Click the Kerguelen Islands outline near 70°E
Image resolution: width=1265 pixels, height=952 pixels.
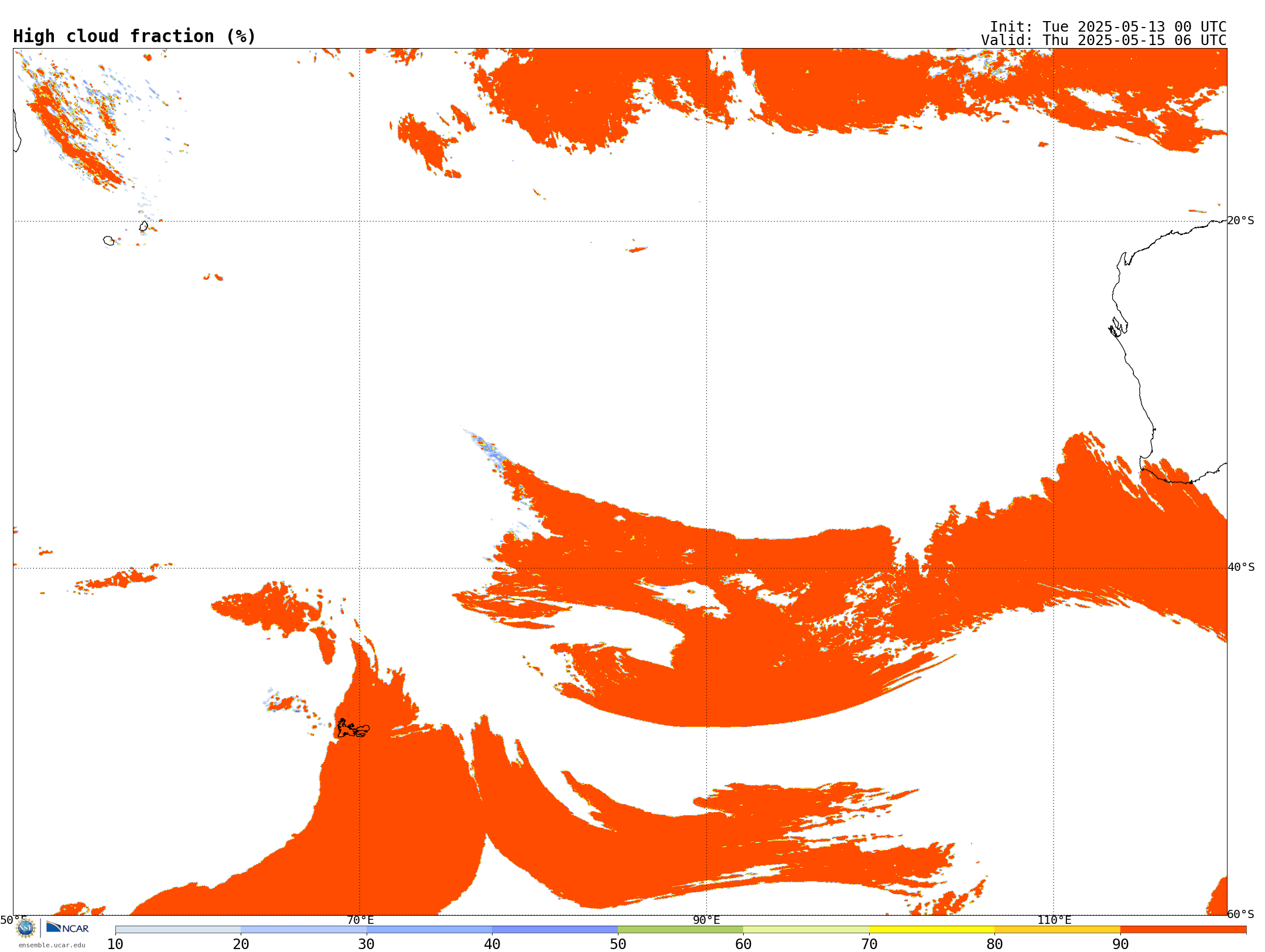click(x=353, y=728)
